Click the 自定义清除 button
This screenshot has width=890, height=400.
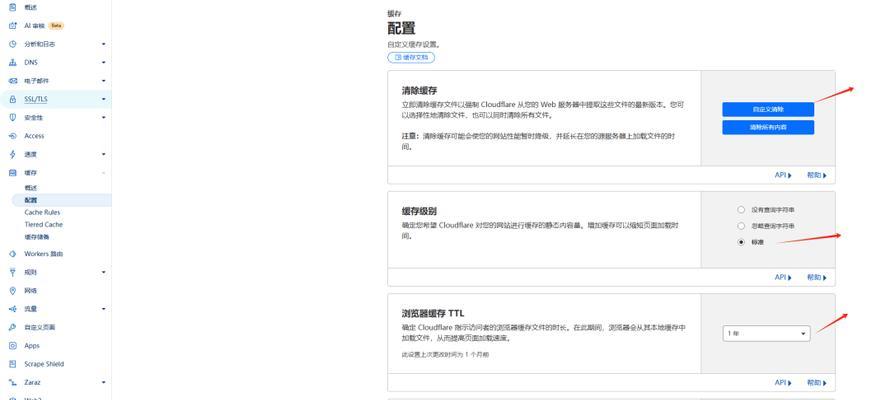click(x=768, y=109)
